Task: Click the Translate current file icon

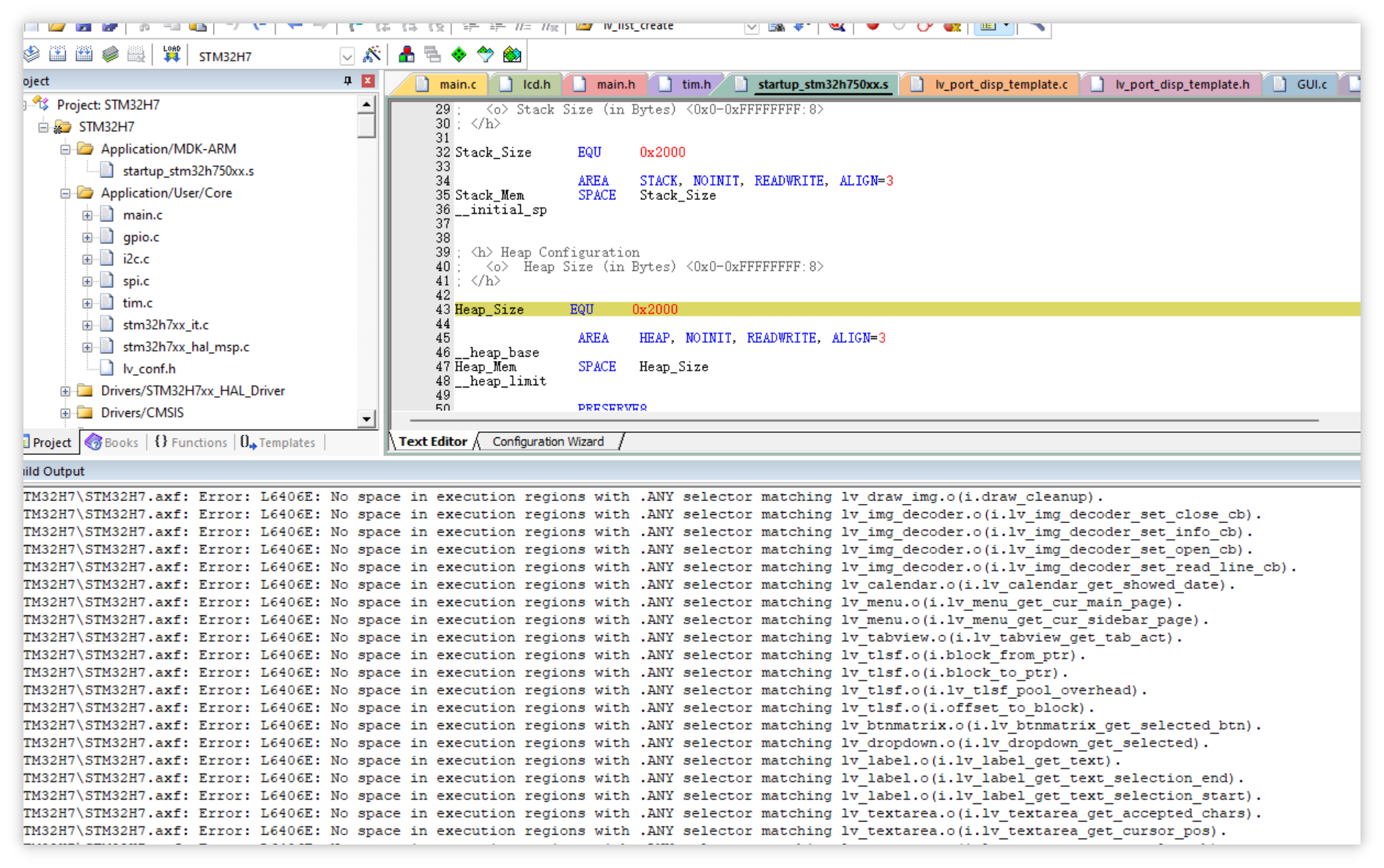Action: [32, 54]
